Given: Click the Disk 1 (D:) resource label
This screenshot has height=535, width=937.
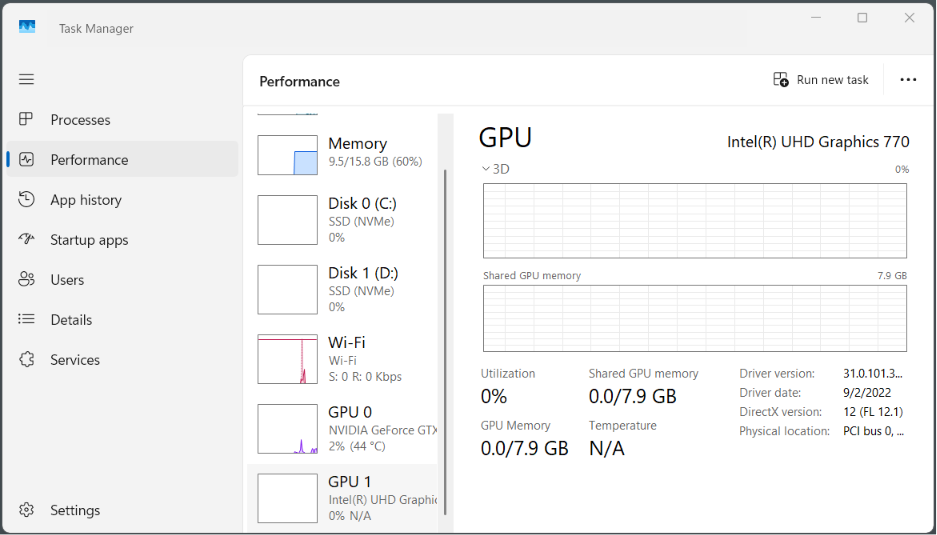Looking at the screenshot, I should click(363, 273).
